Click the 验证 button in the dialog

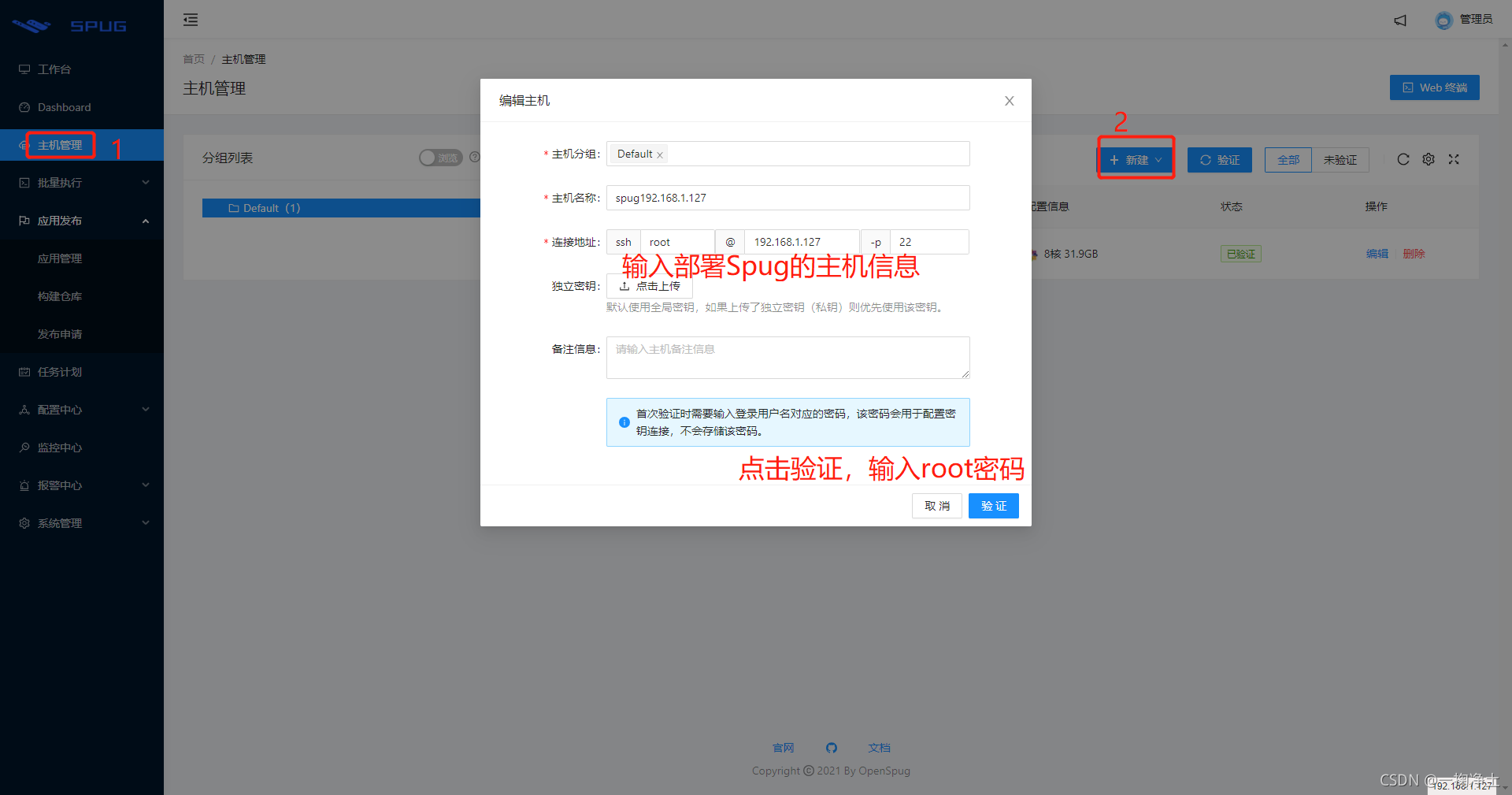point(993,505)
